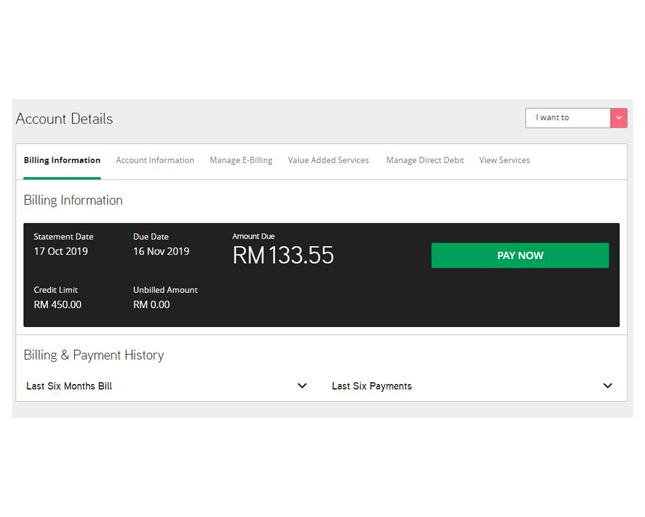Open the red 'I want to' dropdown arrow
The image size is (645, 517).
[x=619, y=118]
